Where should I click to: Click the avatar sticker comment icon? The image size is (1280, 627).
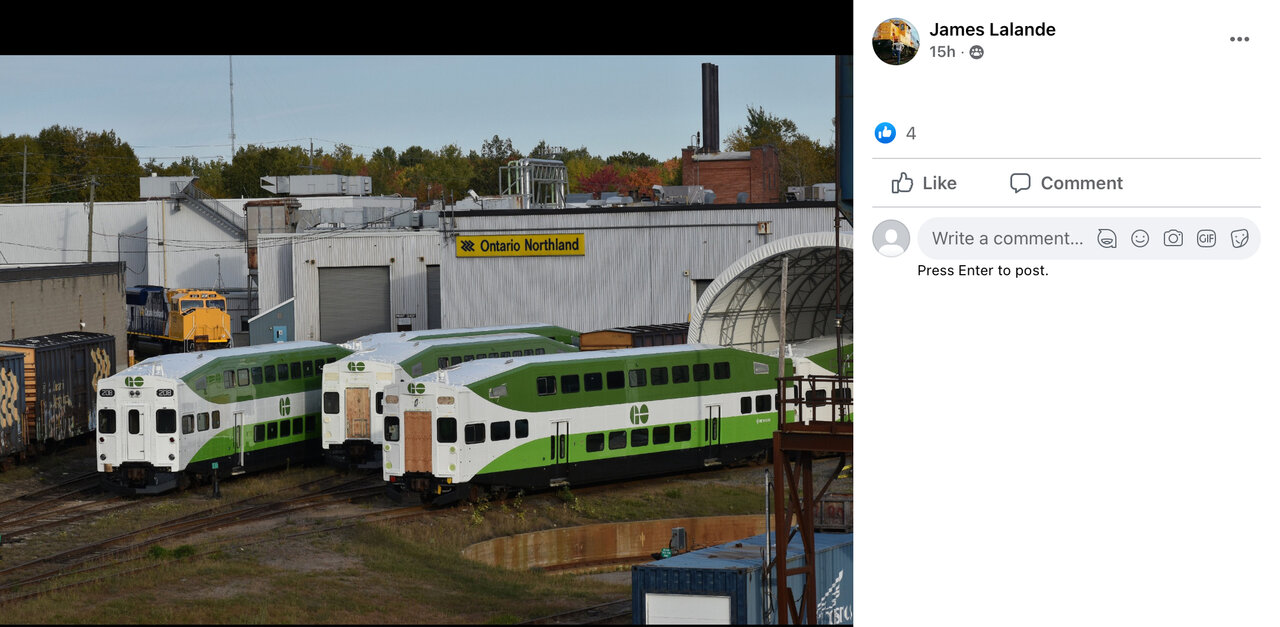1107,238
